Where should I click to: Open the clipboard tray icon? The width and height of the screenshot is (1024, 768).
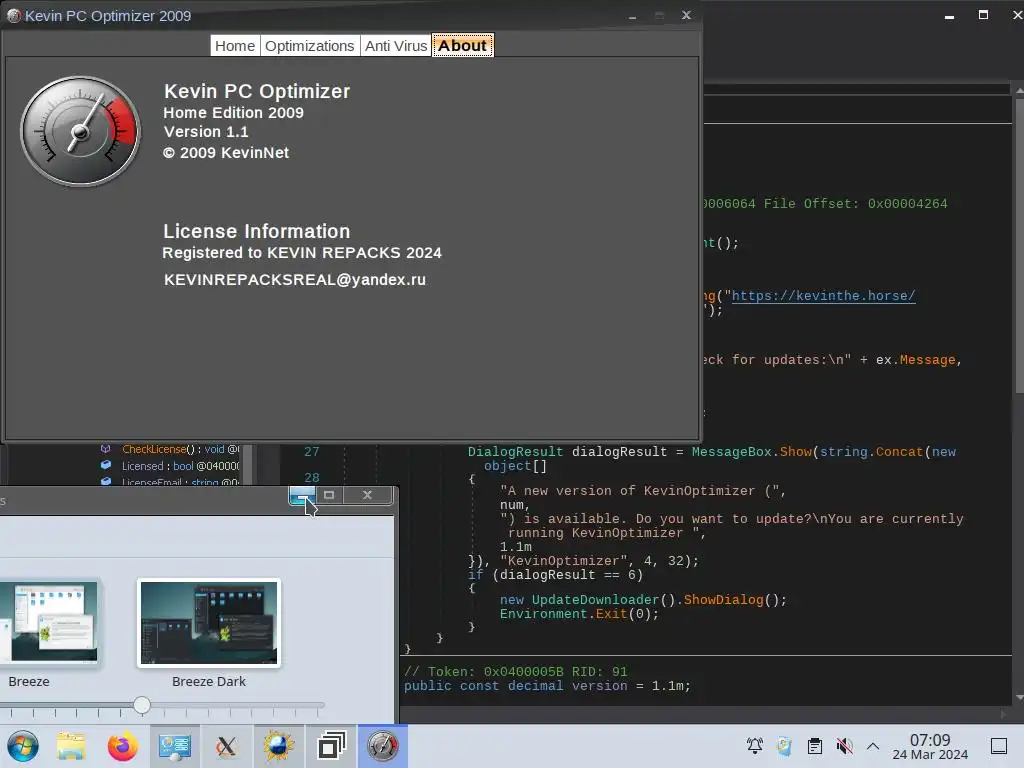(x=814, y=746)
